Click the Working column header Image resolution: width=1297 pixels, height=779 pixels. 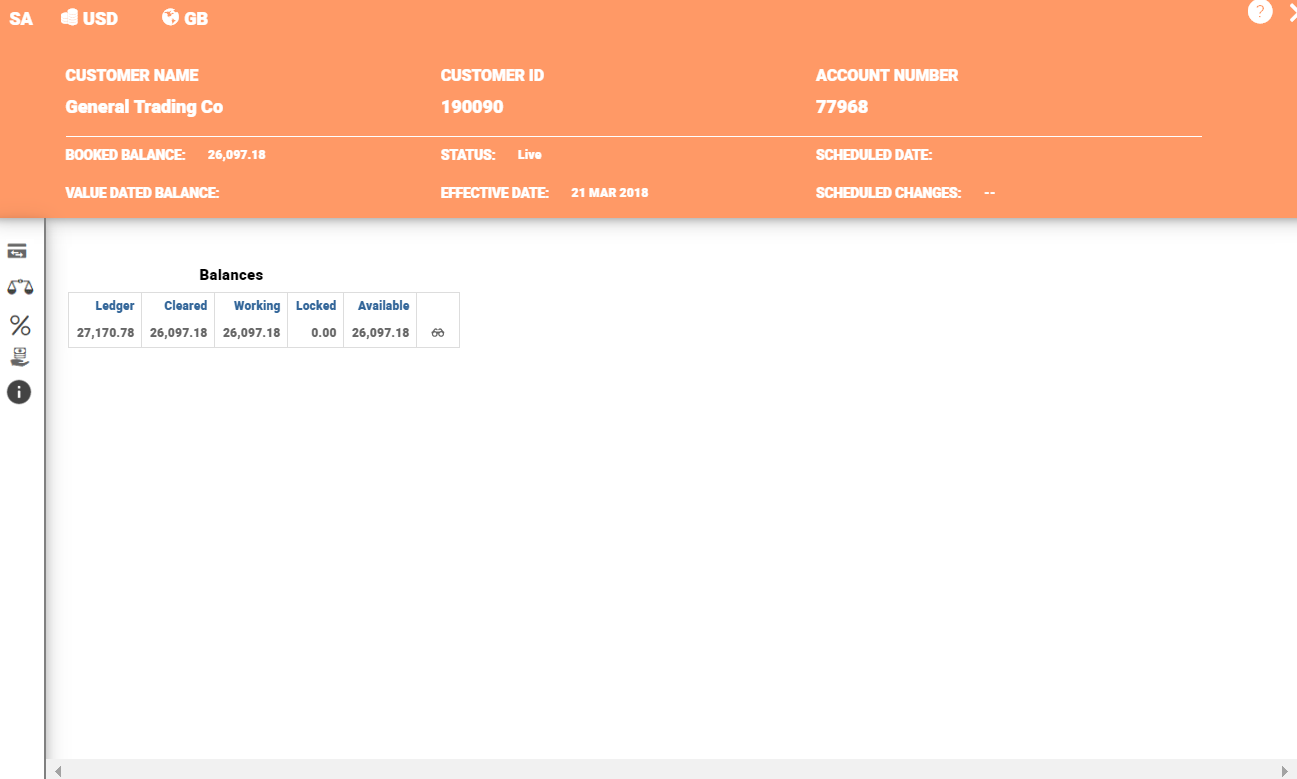[x=257, y=306]
